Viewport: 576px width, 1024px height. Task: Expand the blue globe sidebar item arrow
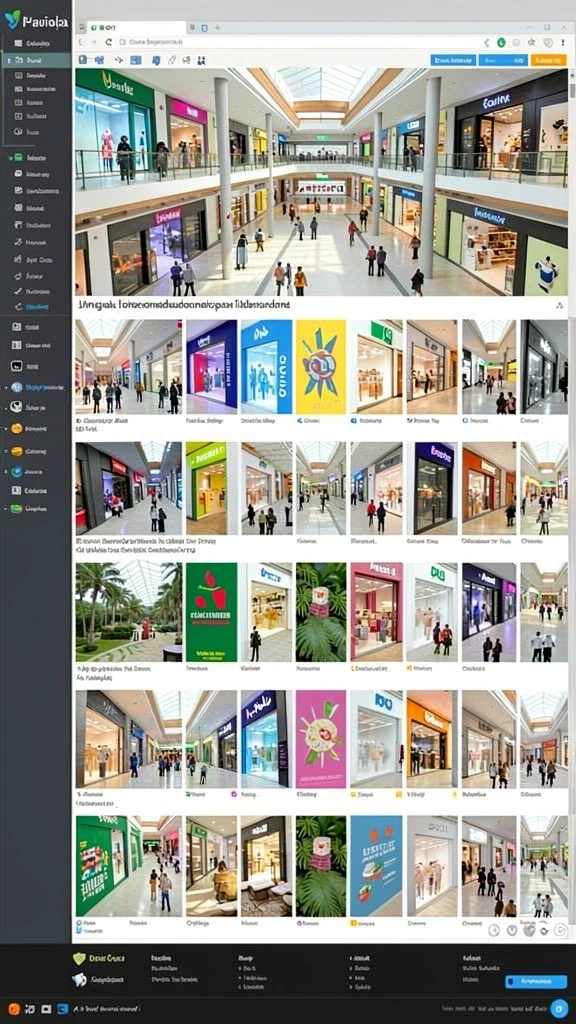[x=5, y=471]
